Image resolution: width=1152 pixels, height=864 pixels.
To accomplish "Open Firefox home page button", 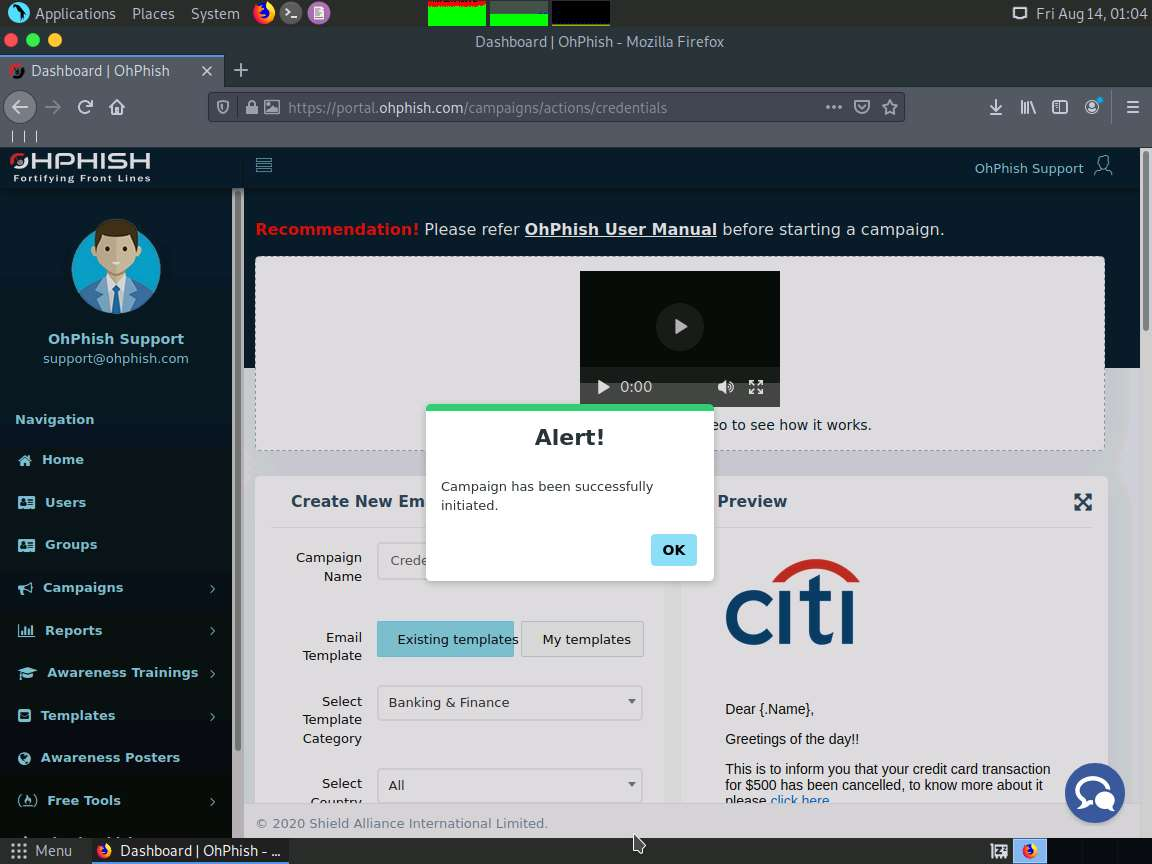I will (x=117, y=107).
